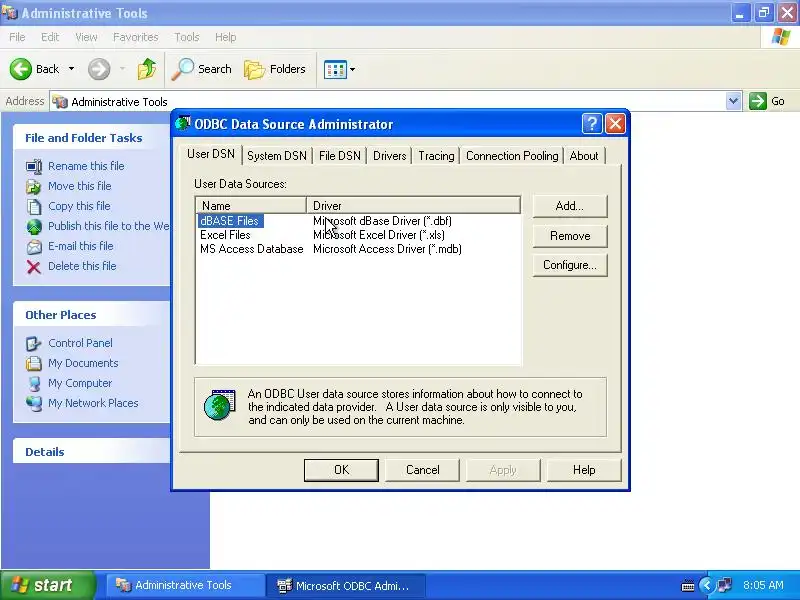The image size is (800, 600).
Task: Select the MS Access Database data source
Action: coord(252,249)
